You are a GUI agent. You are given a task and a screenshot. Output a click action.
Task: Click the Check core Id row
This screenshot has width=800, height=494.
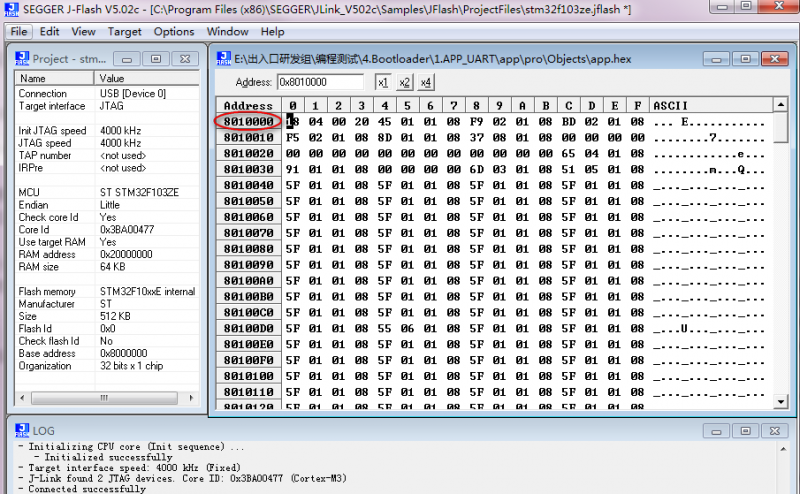click(x=107, y=217)
